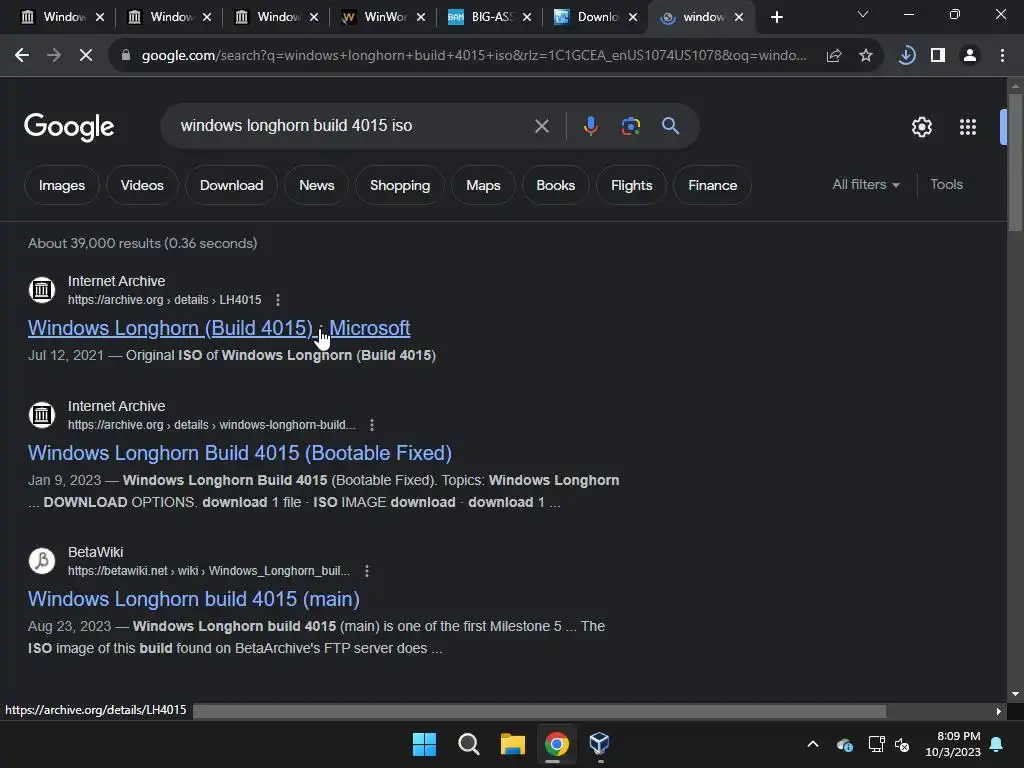
Task: Click the horizontal scrollbar's right arrow
Action: 999,711
